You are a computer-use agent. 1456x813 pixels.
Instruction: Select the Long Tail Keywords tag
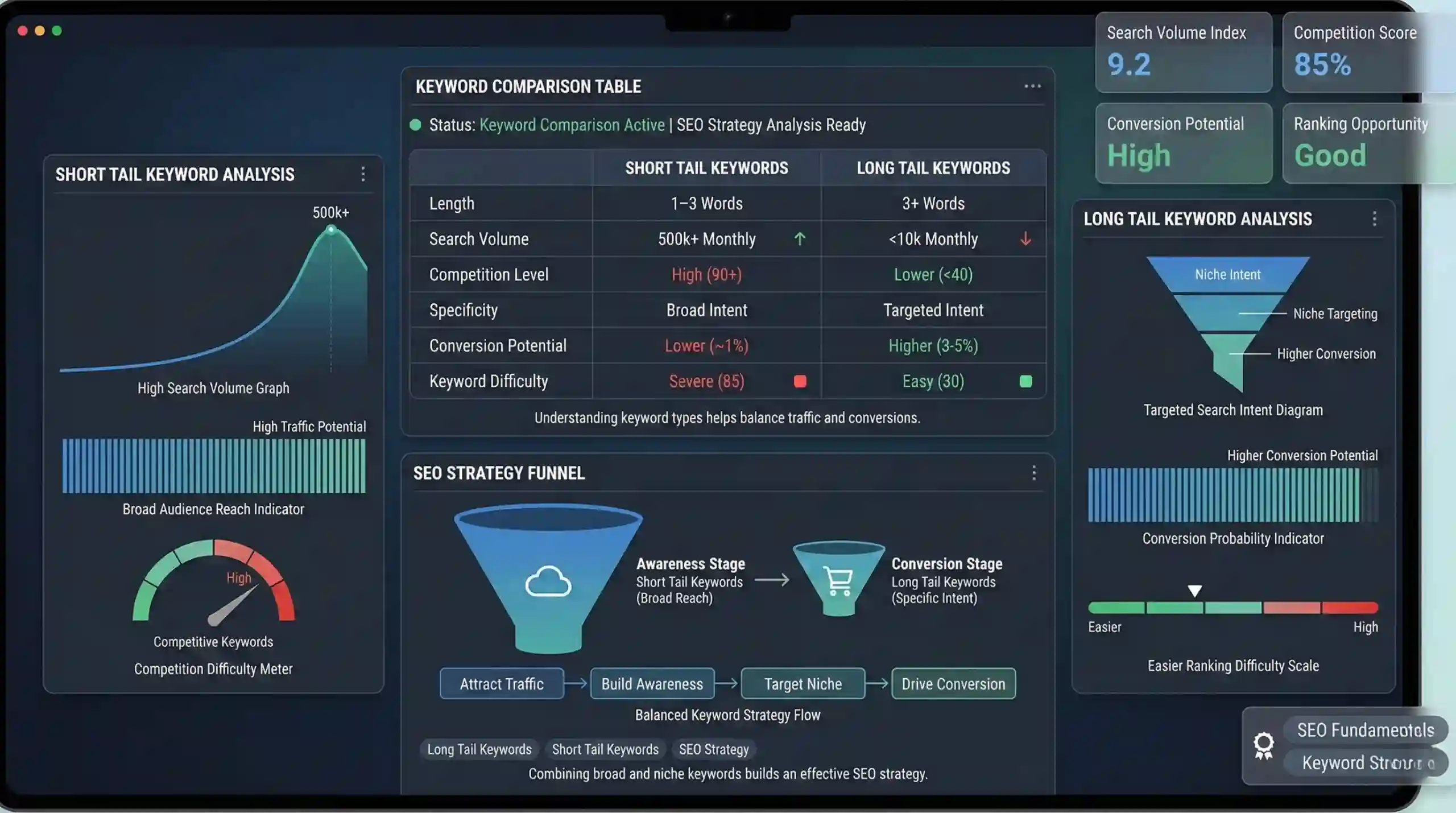(x=479, y=749)
